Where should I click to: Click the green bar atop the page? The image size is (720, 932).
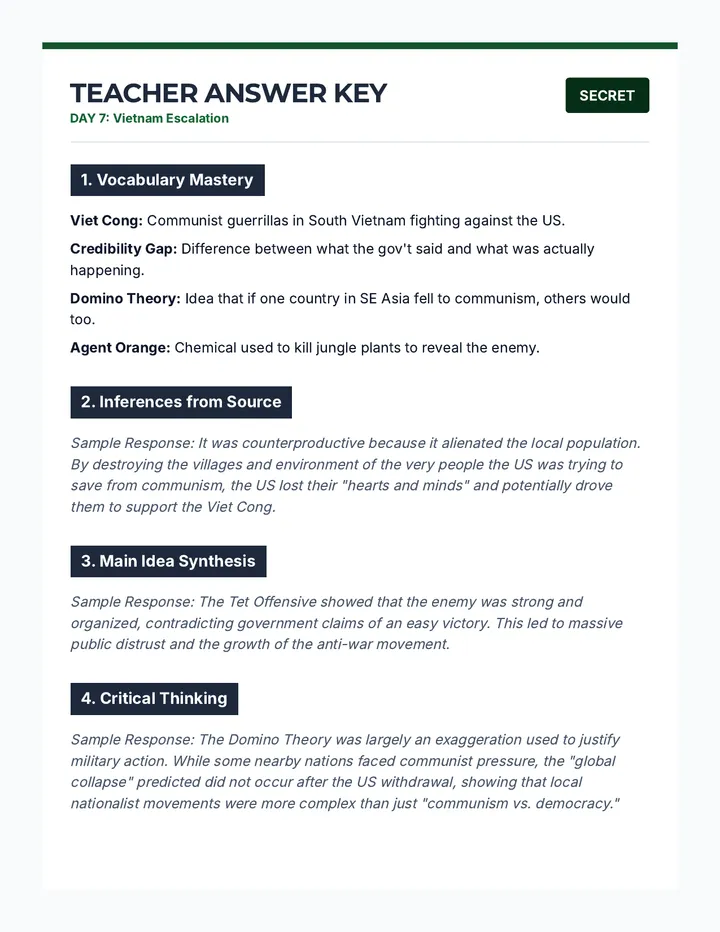360,46
